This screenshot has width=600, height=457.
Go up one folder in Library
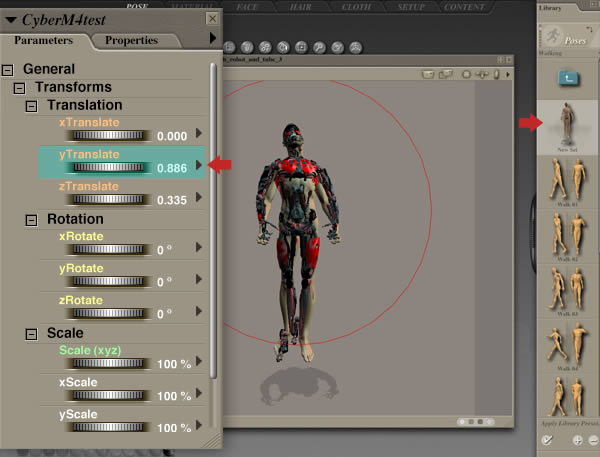568,78
